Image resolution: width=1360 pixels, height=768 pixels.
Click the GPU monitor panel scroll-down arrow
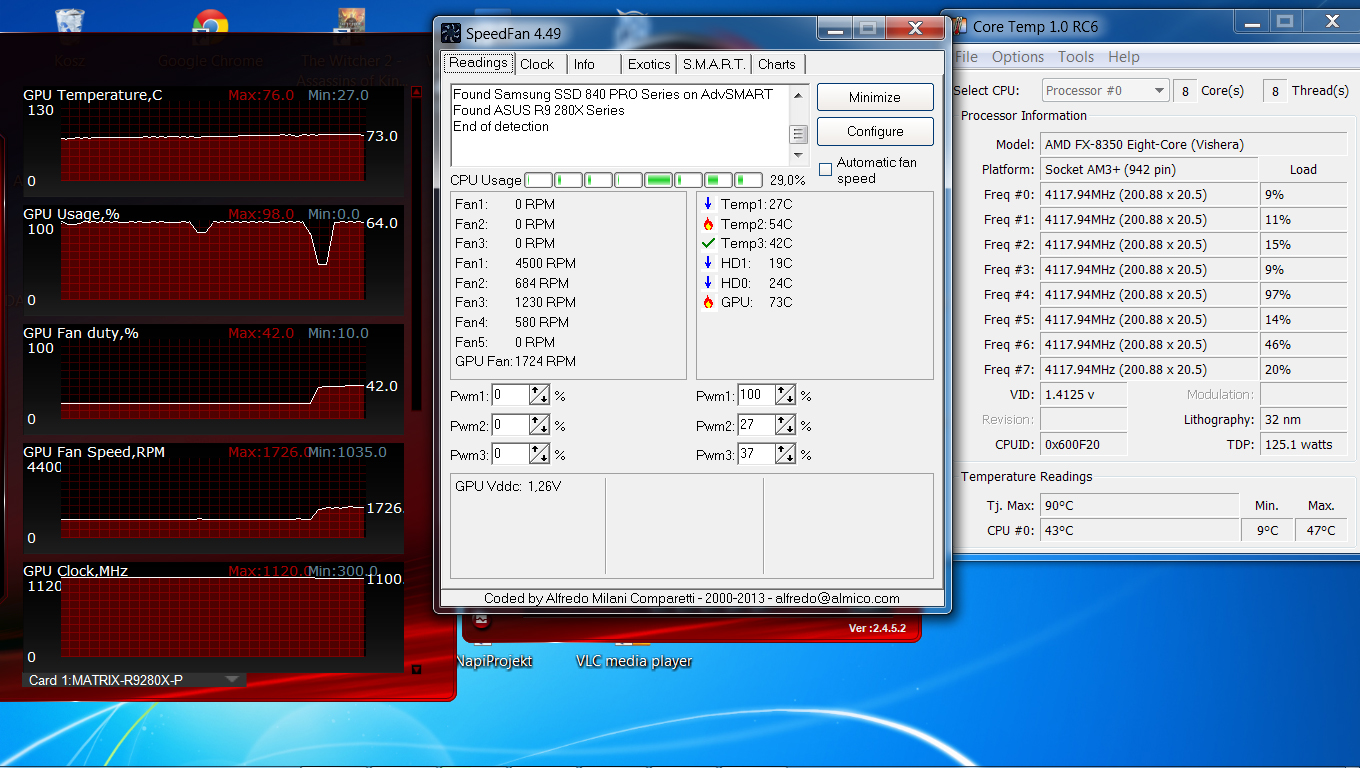pyautogui.click(x=417, y=669)
